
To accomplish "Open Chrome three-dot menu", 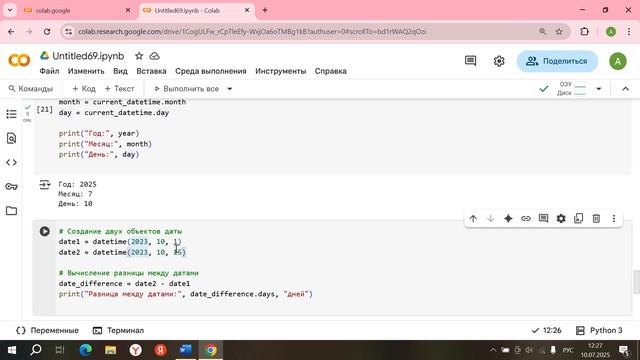I will [x=629, y=31].
